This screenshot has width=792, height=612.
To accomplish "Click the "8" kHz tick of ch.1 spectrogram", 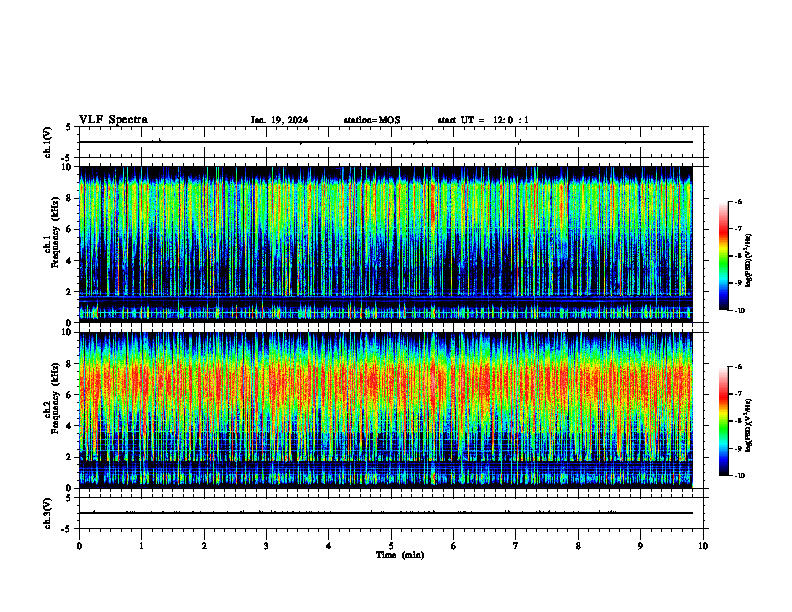I will (x=69, y=198).
